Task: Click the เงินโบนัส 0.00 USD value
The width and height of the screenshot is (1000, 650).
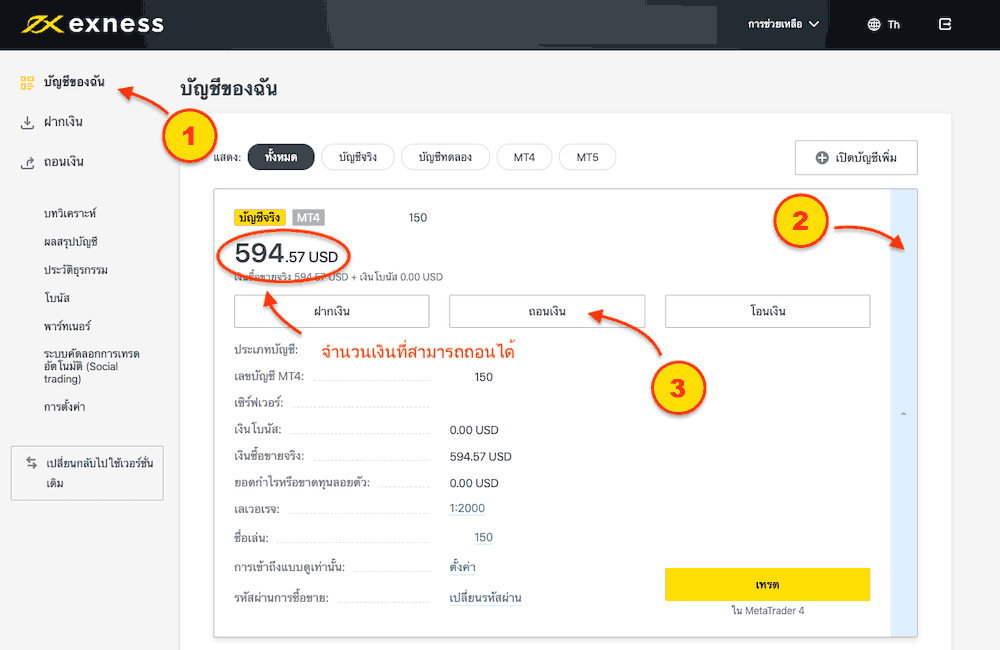Action: tap(474, 430)
